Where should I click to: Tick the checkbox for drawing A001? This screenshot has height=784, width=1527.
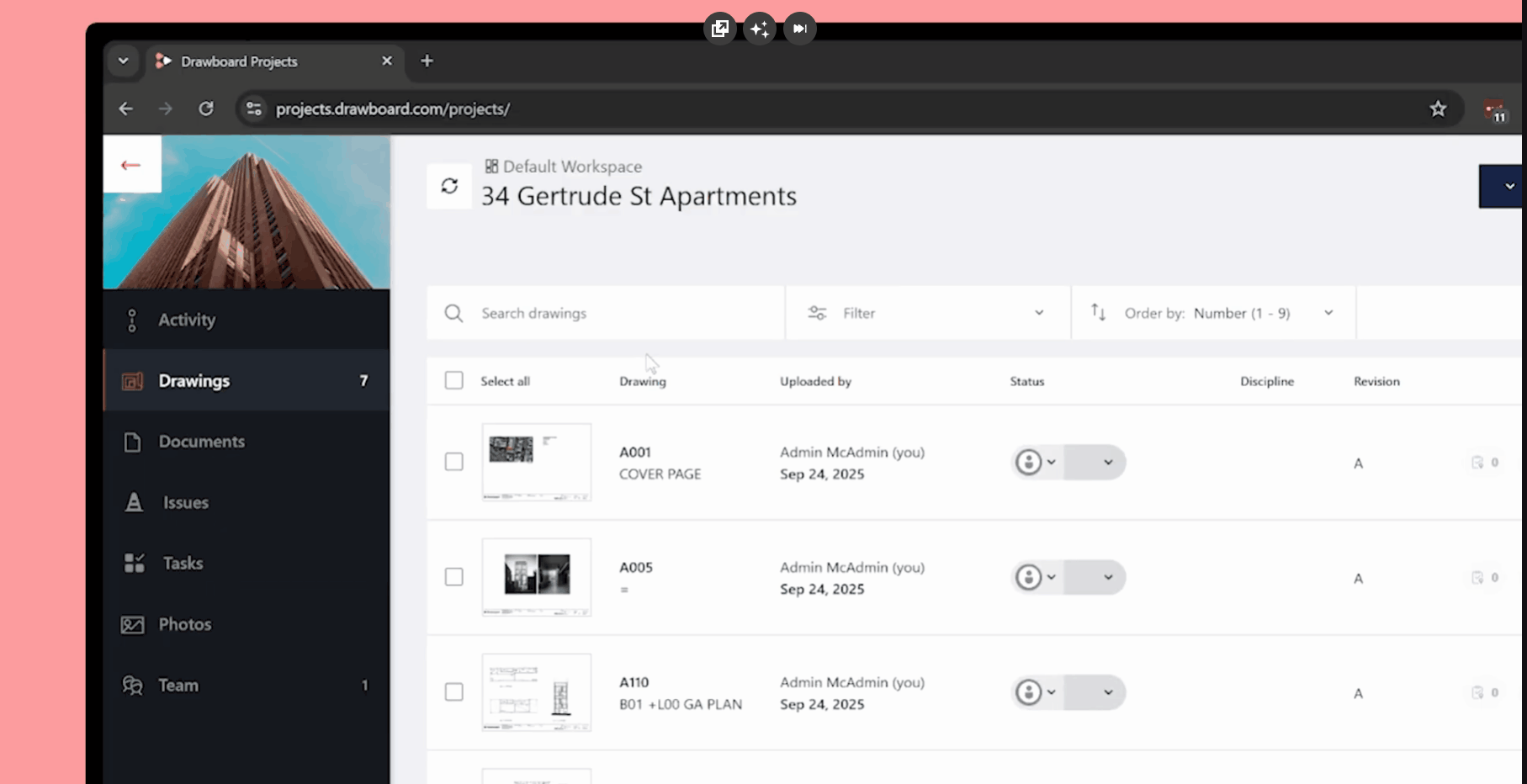(453, 462)
